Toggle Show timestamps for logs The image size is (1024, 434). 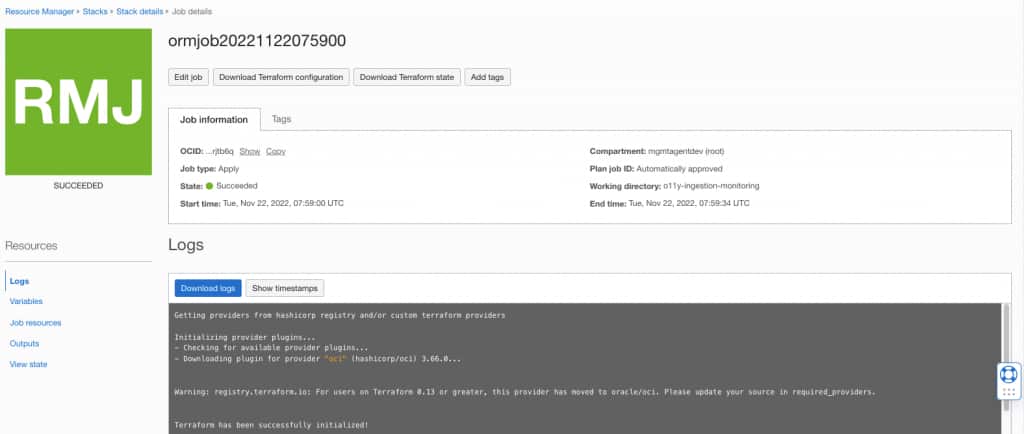(x=285, y=288)
